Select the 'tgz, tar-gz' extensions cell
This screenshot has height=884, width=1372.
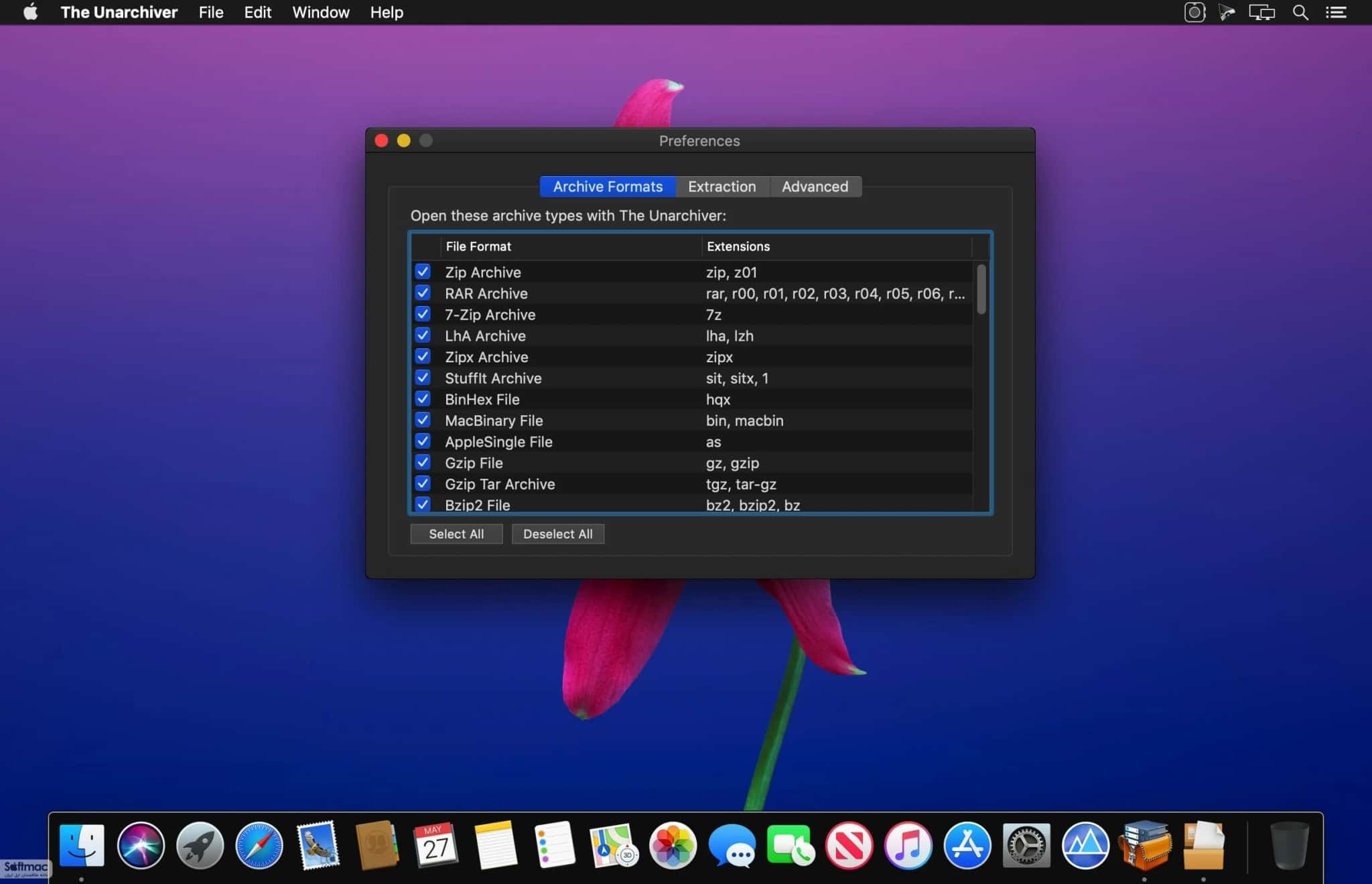click(x=741, y=484)
